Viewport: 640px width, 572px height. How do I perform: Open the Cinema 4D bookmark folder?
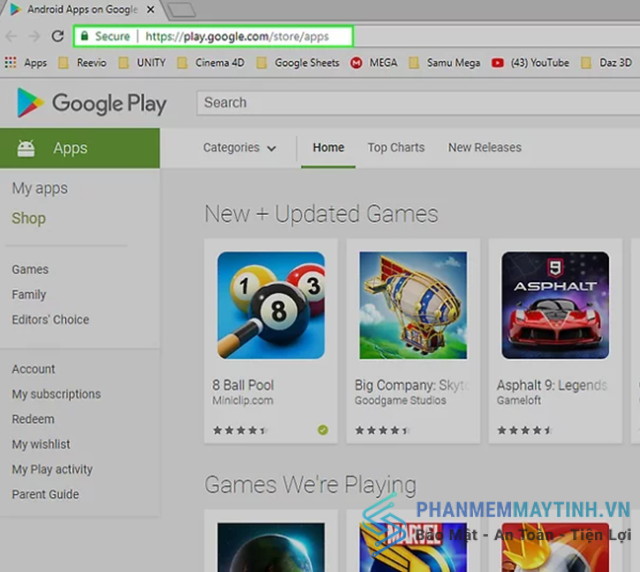click(211, 62)
